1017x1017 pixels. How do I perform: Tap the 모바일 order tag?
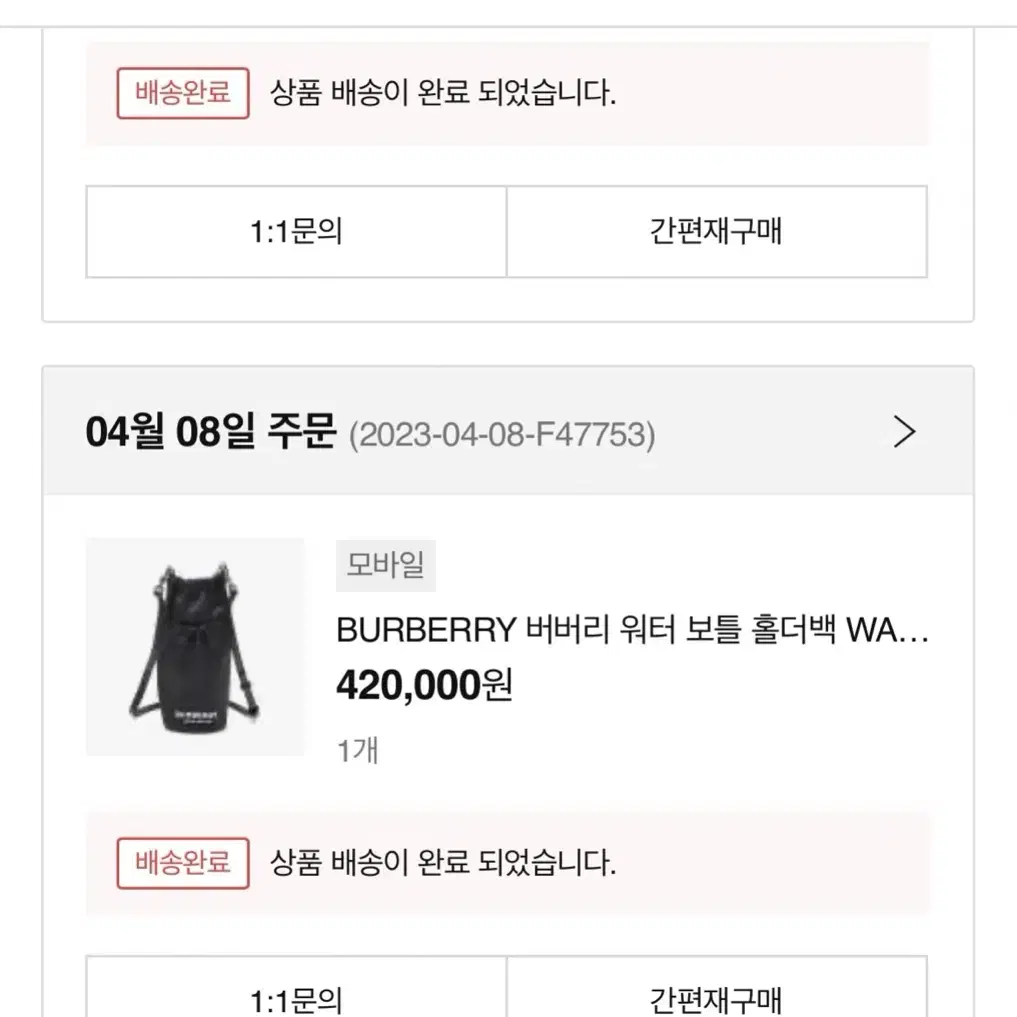pyautogui.click(x=386, y=565)
